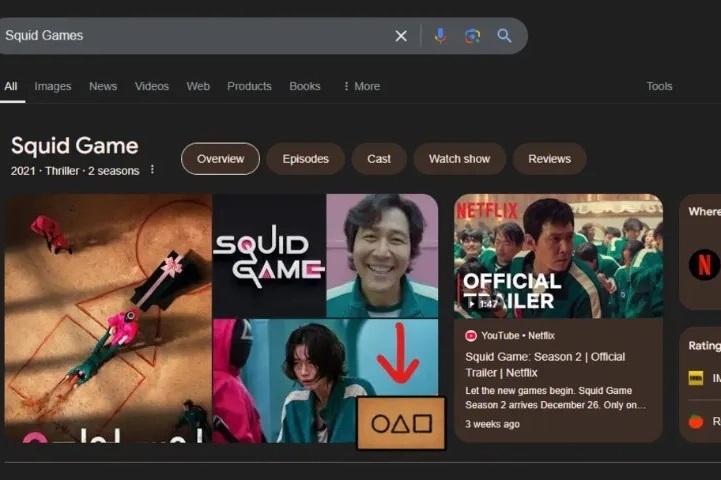The width and height of the screenshot is (721, 480).
Task: Open the search Tools options
Action: [x=659, y=86]
